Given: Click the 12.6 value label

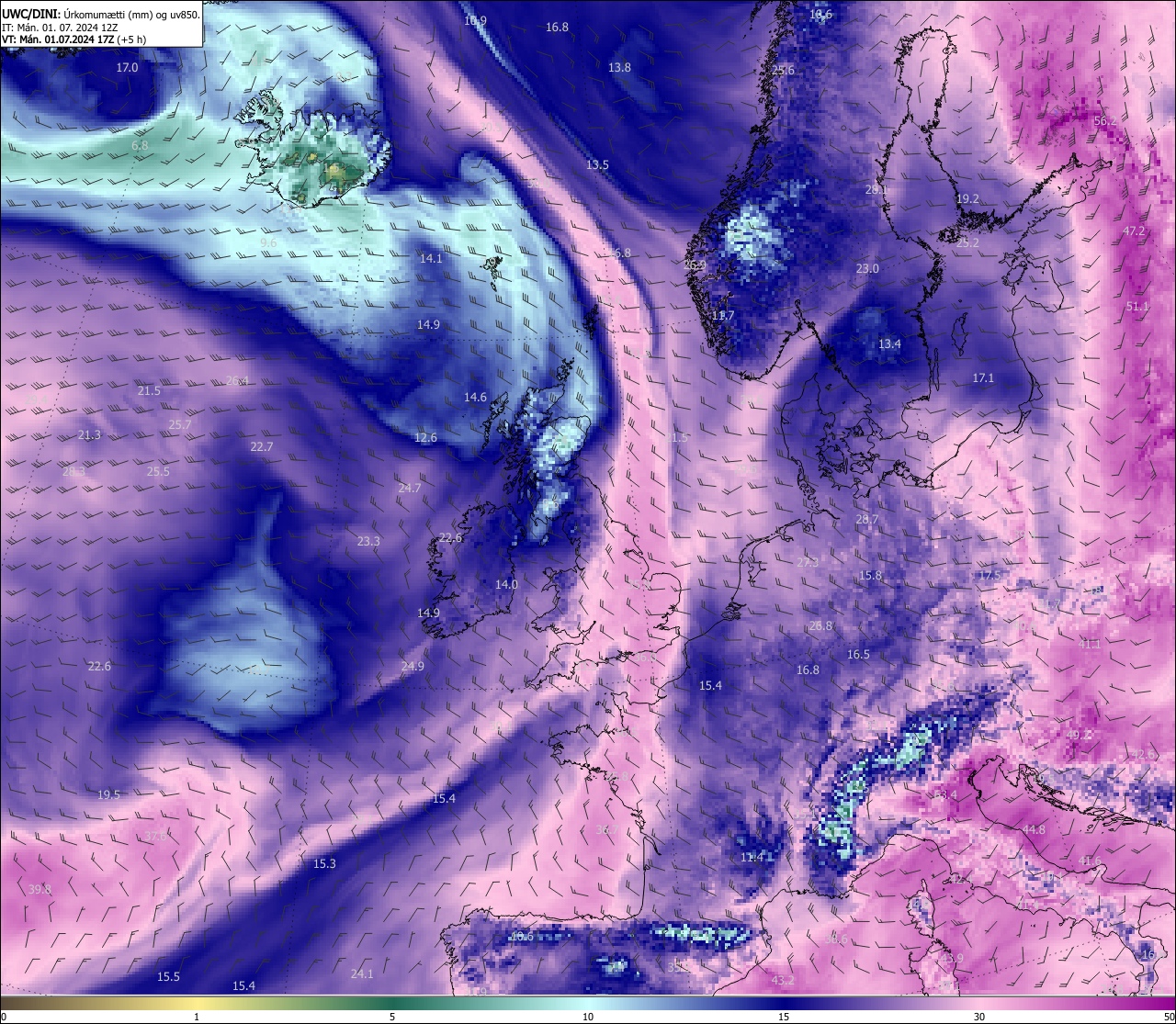Looking at the screenshot, I should [x=425, y=438].
